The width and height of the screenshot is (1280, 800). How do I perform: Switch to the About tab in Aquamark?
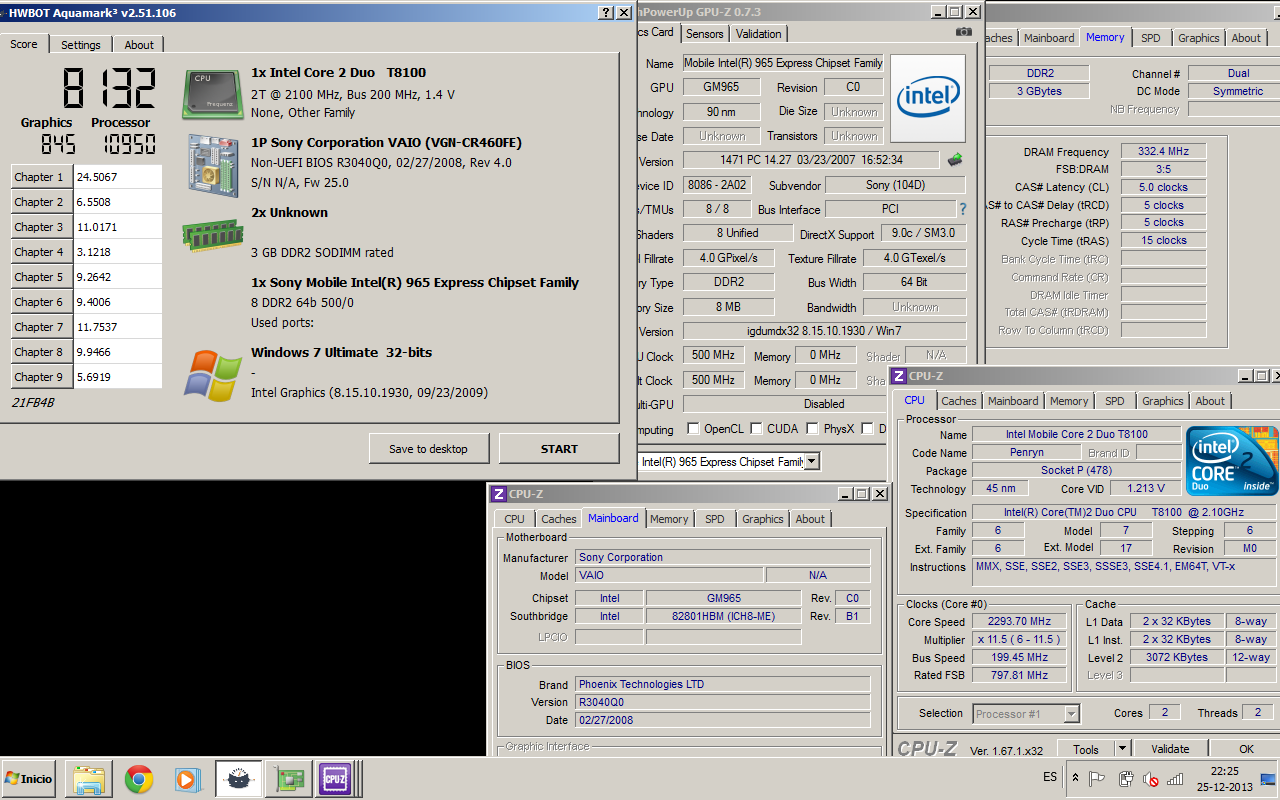139,45
